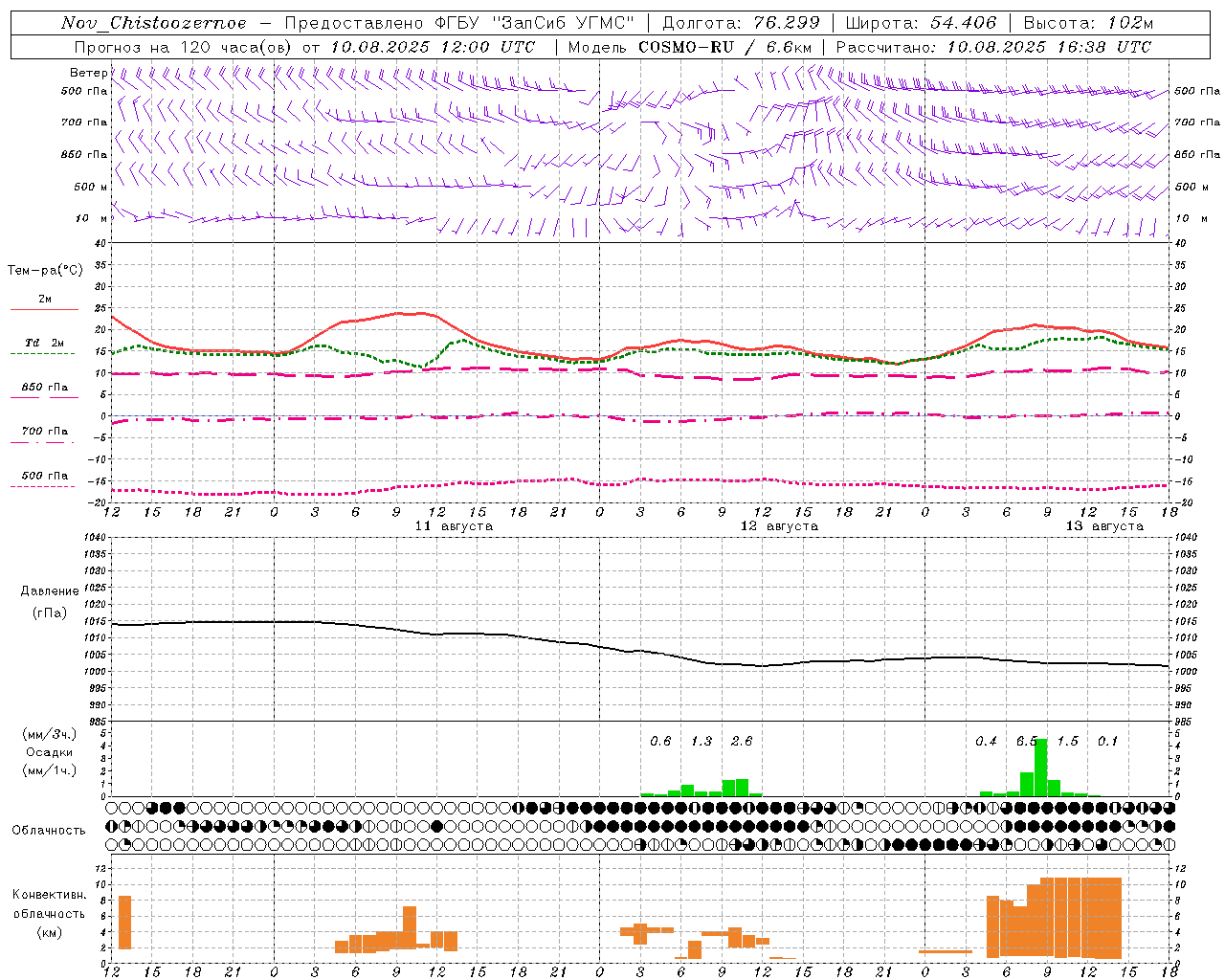Screen dimensions: 1225x980
Task: Click the "(км)" convective cloud unit
Action: (x=50, y=932)
